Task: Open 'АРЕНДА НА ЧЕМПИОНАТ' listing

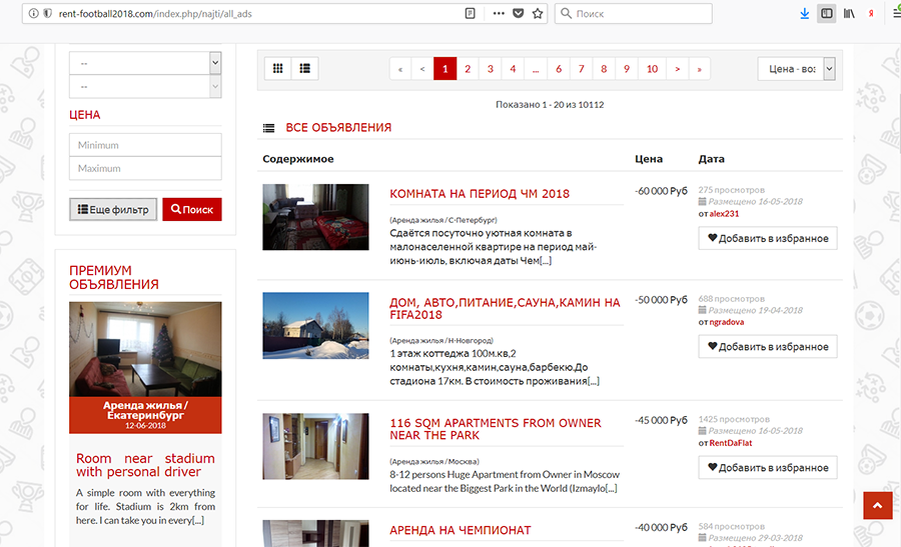Action: pyautogui.click(x=460, y=530)
